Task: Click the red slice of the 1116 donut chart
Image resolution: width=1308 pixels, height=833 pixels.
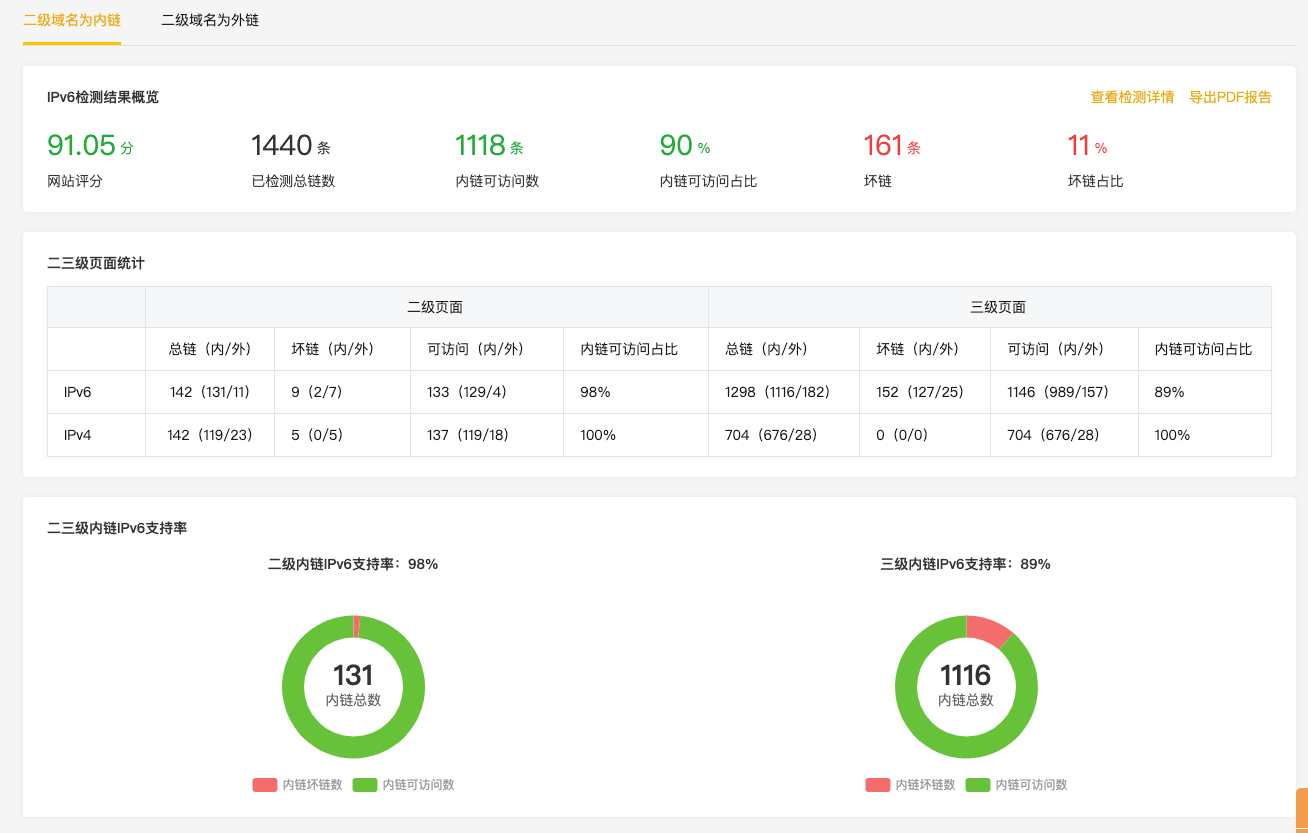Action: 988,630
